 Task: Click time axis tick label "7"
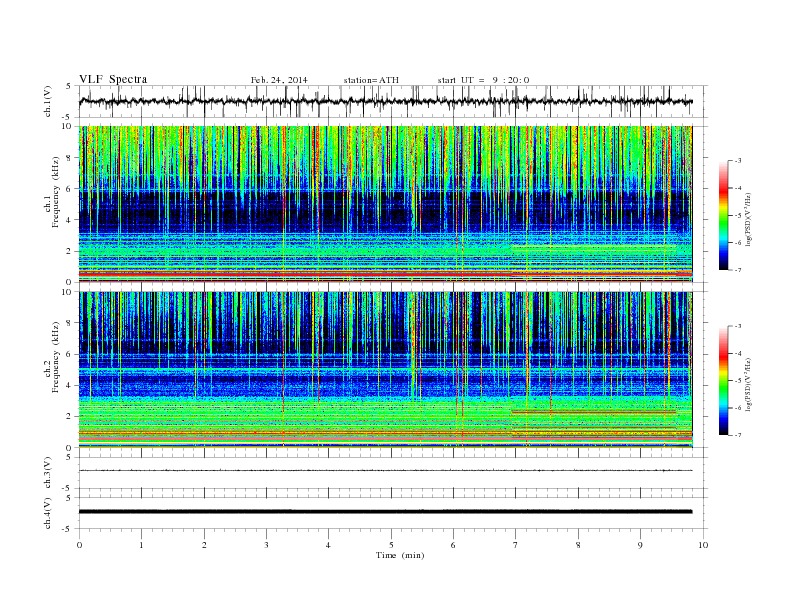pyautogui.click(x=516, y=545)
